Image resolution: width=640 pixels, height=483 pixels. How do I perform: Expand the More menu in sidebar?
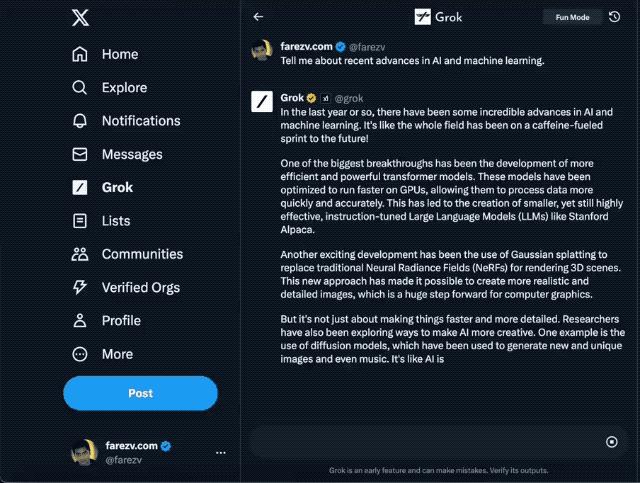tap(81, 354)
